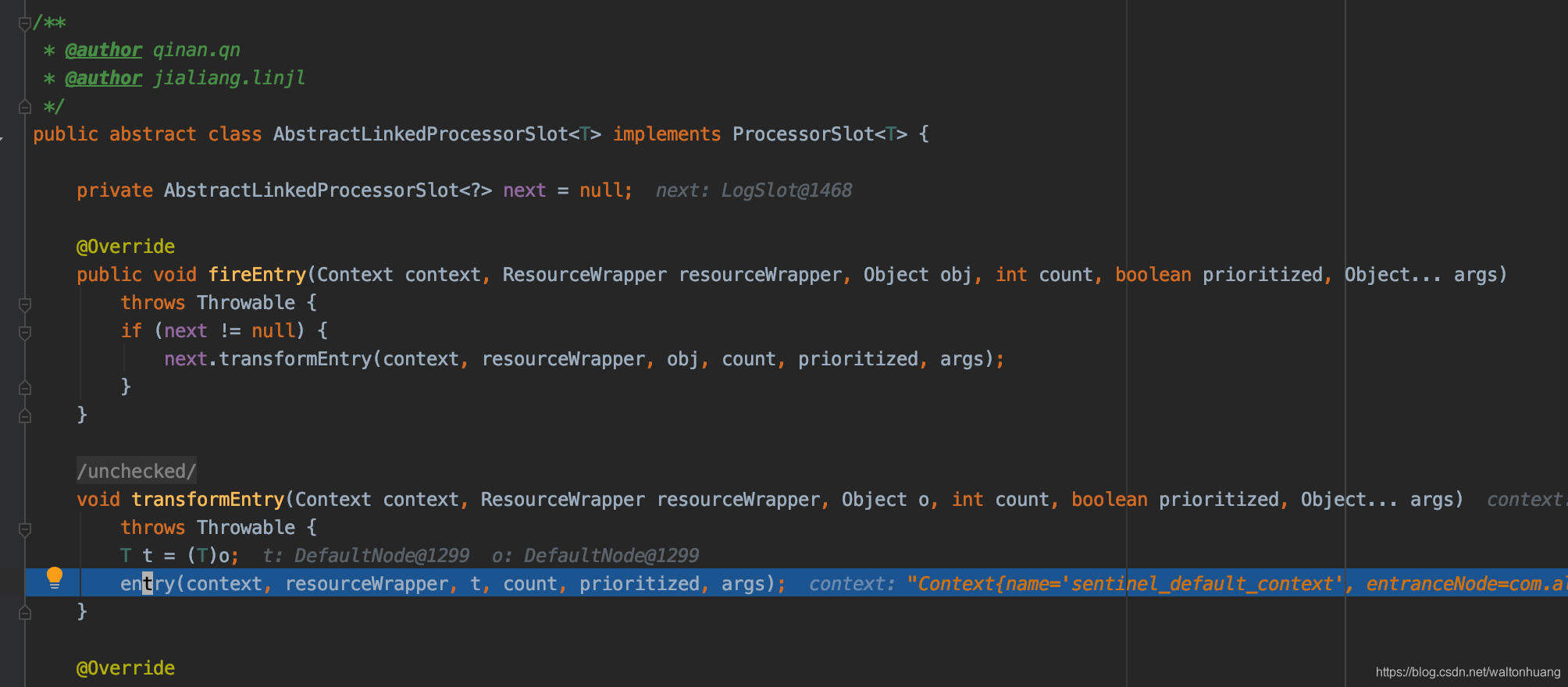Screen dimensions: 1568x687
Task: Click the inline hint t: DefaultNode@1299
Action: (366, 556)
